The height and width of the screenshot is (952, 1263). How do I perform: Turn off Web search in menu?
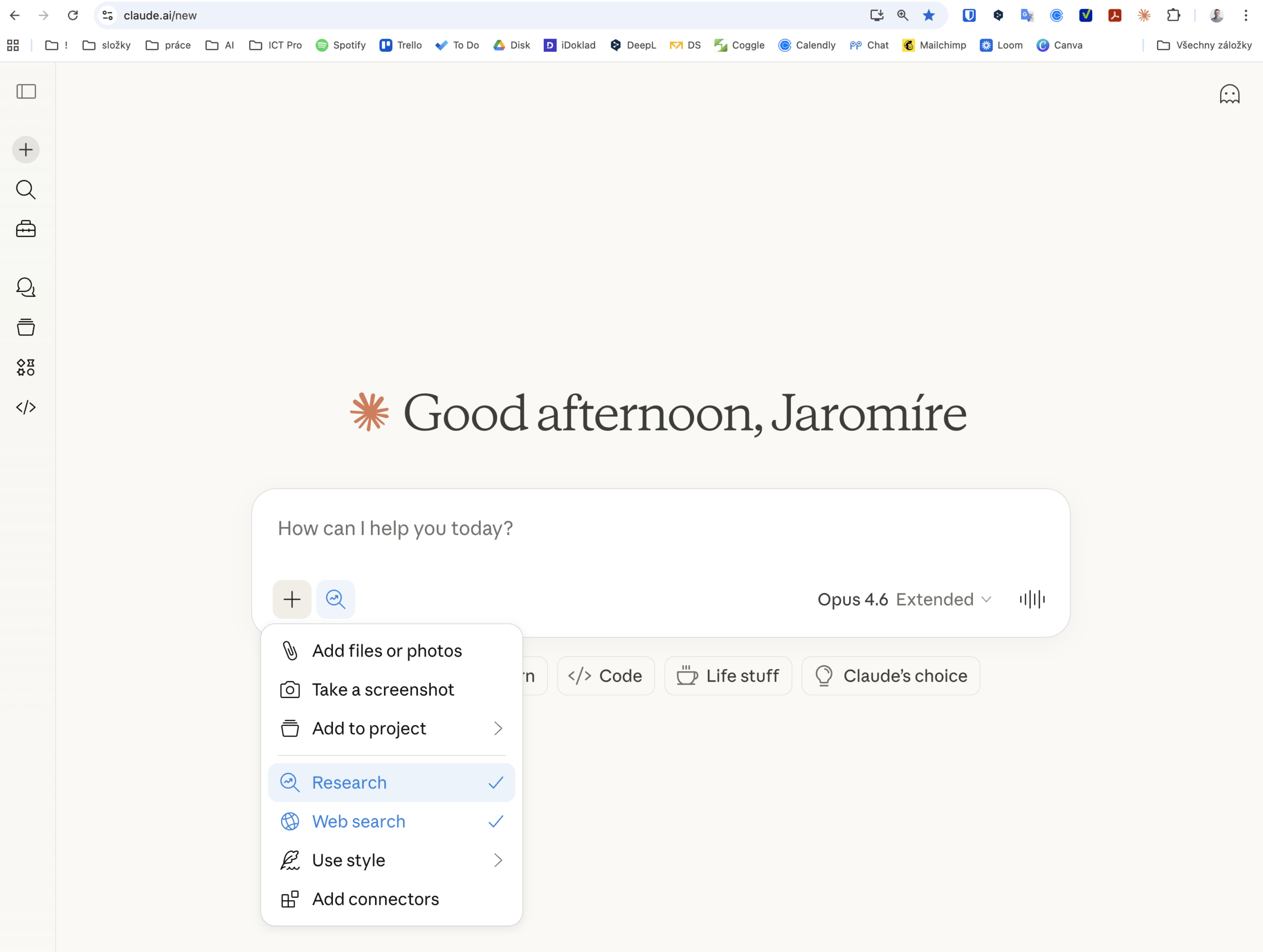392,821
